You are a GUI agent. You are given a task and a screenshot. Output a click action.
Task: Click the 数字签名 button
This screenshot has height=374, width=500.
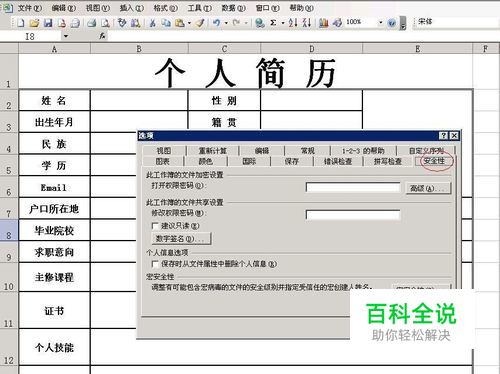(181, 239)
